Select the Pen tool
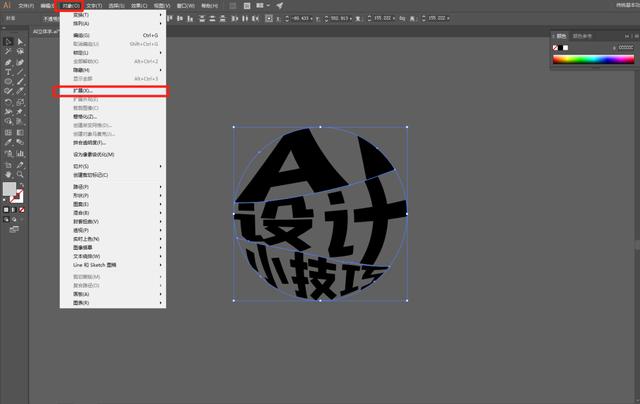This screenshot has height=404, width=640. pyautogui.click(x=8, y=62)
